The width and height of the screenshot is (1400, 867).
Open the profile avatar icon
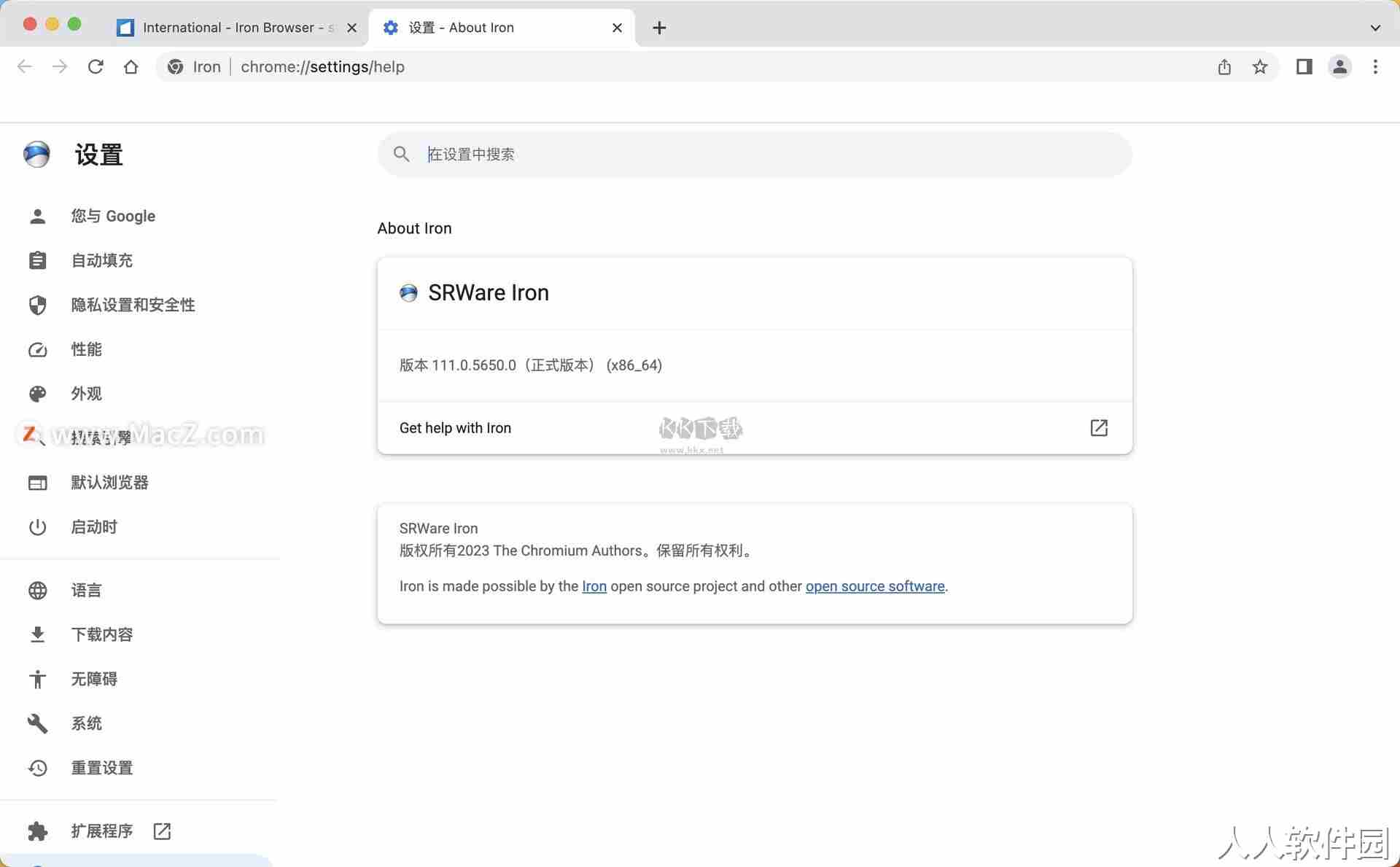tap(1339, 67)
